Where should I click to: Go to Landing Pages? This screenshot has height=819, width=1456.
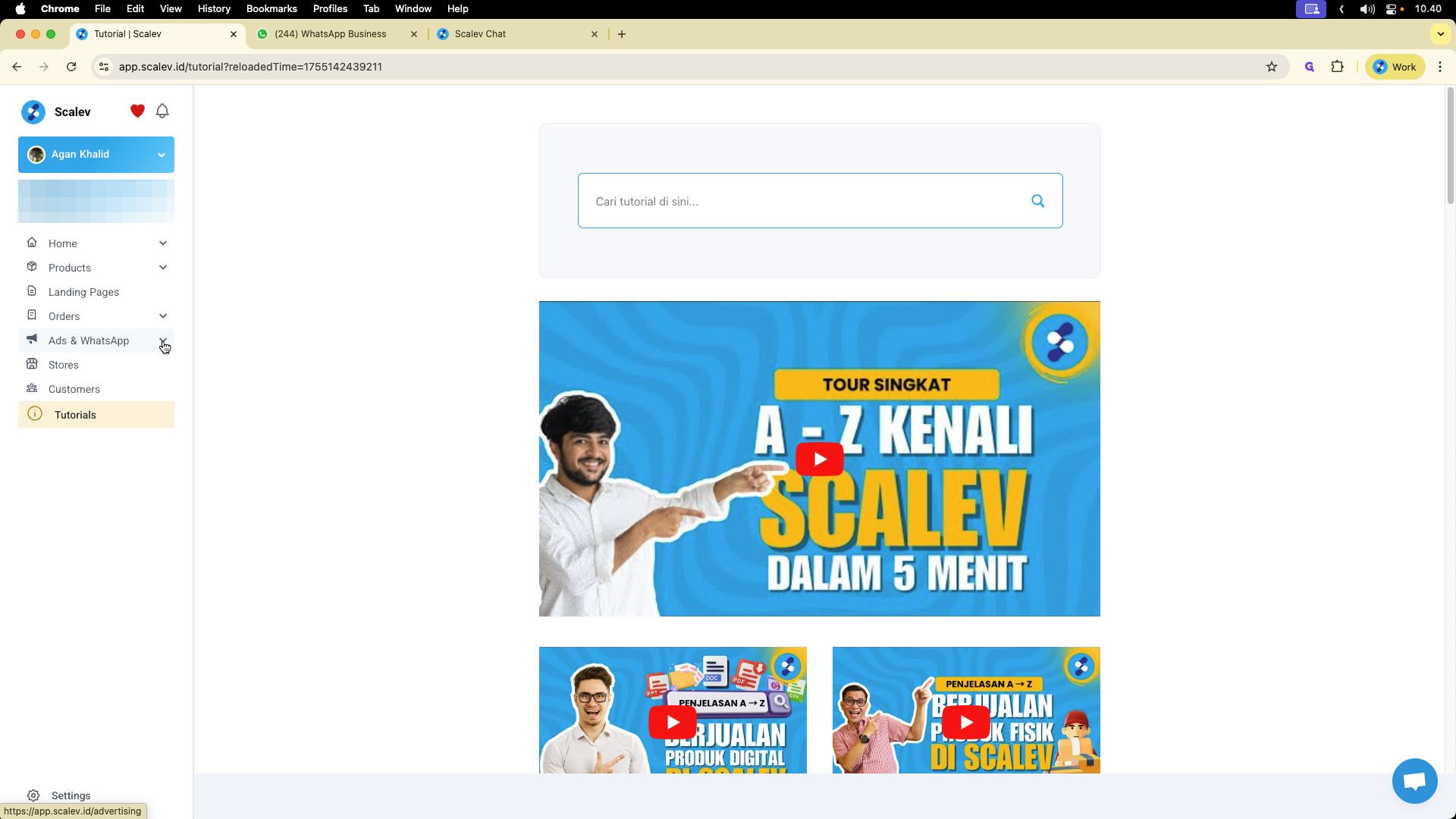(x=83, y=292)
